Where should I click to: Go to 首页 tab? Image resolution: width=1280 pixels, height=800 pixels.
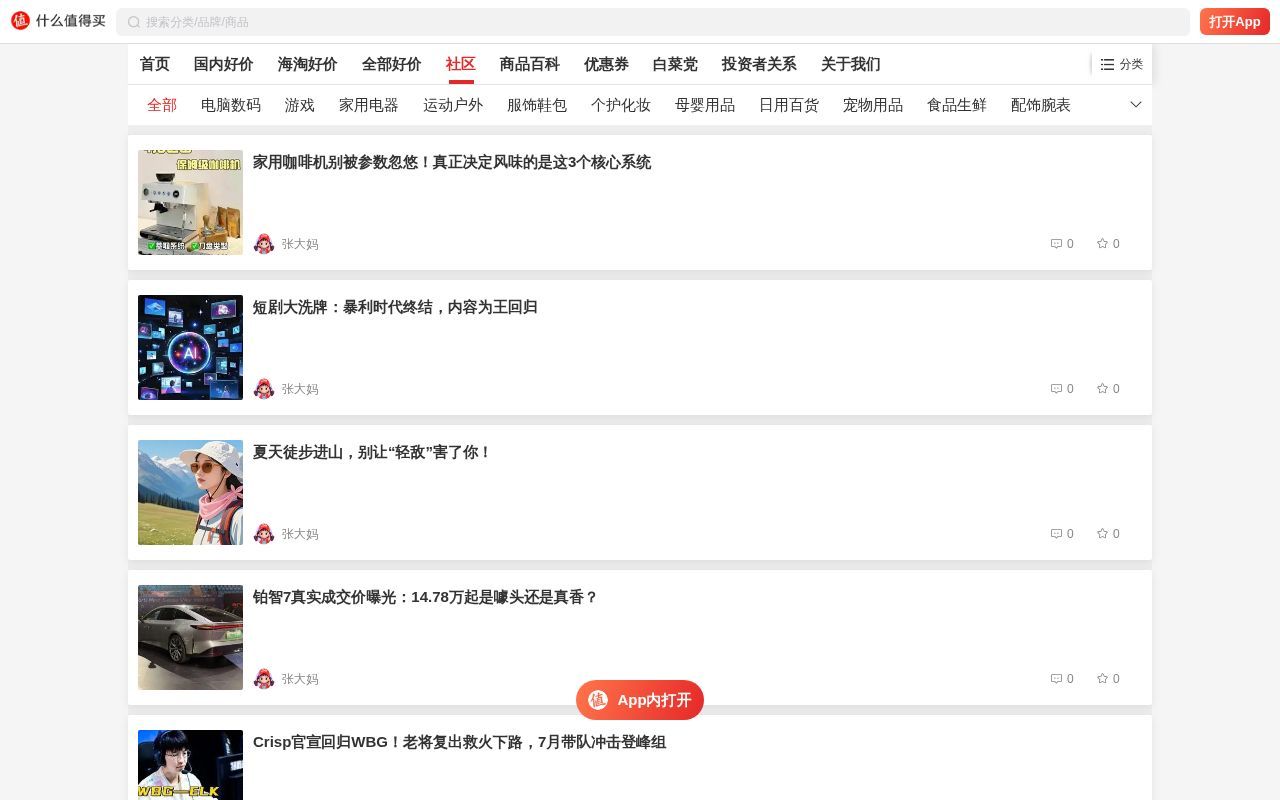(155, 64)
